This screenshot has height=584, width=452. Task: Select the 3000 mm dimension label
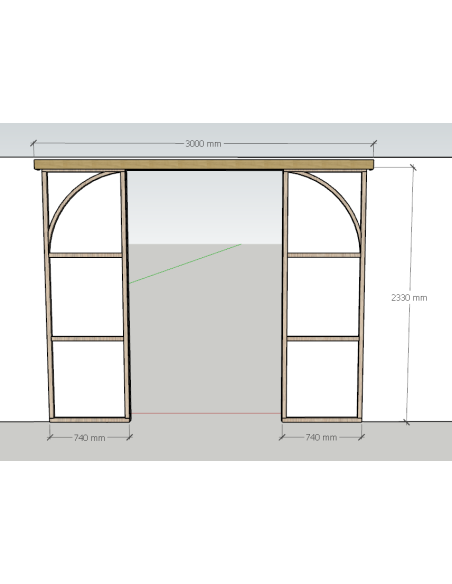(203, 143)
